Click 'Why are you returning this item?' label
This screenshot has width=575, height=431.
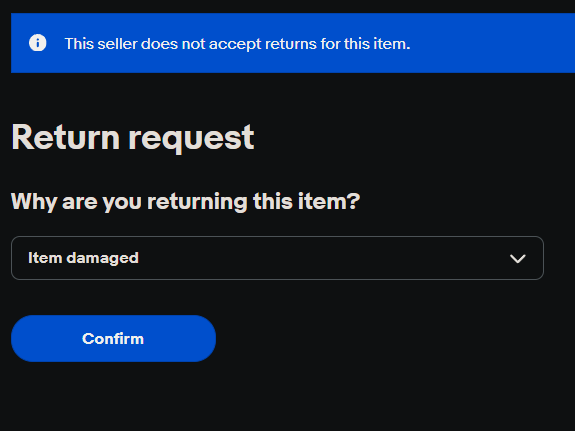186,201
